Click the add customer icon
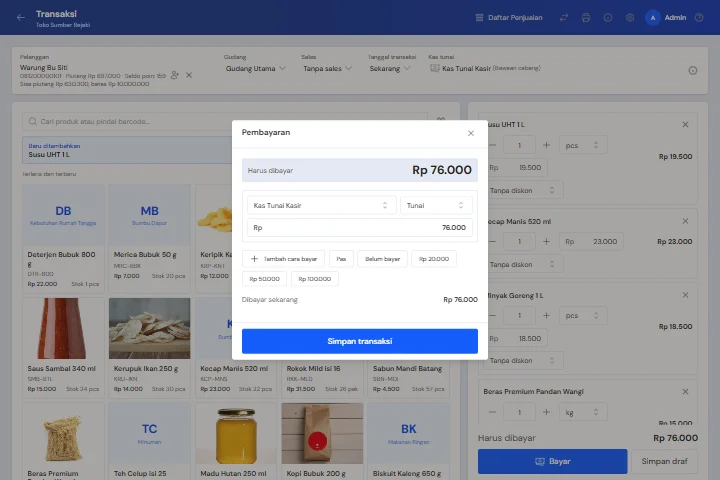 point(174,75)
